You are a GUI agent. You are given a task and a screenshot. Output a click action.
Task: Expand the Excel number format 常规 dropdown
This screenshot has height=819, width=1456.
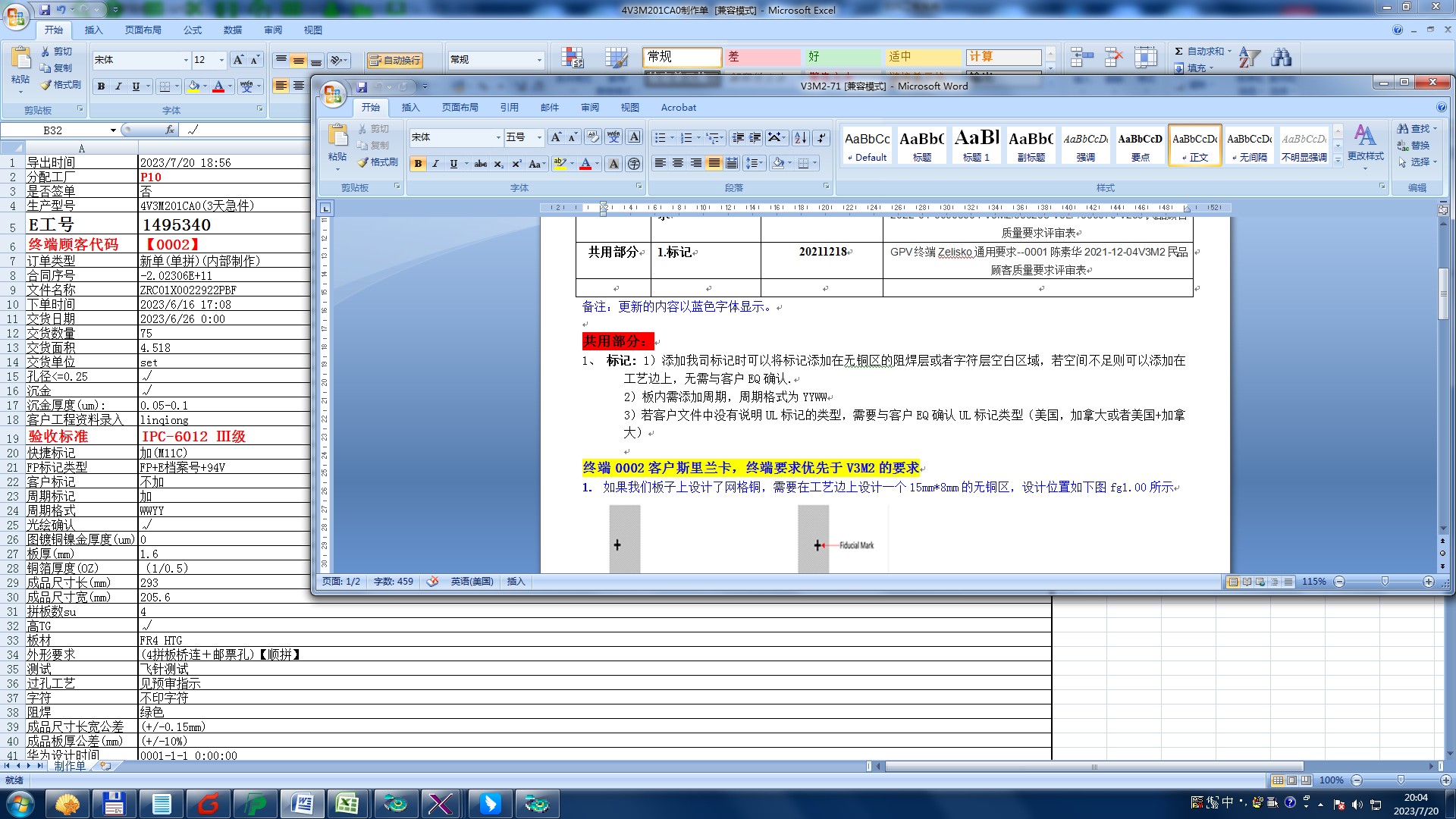tap(539, 60)
